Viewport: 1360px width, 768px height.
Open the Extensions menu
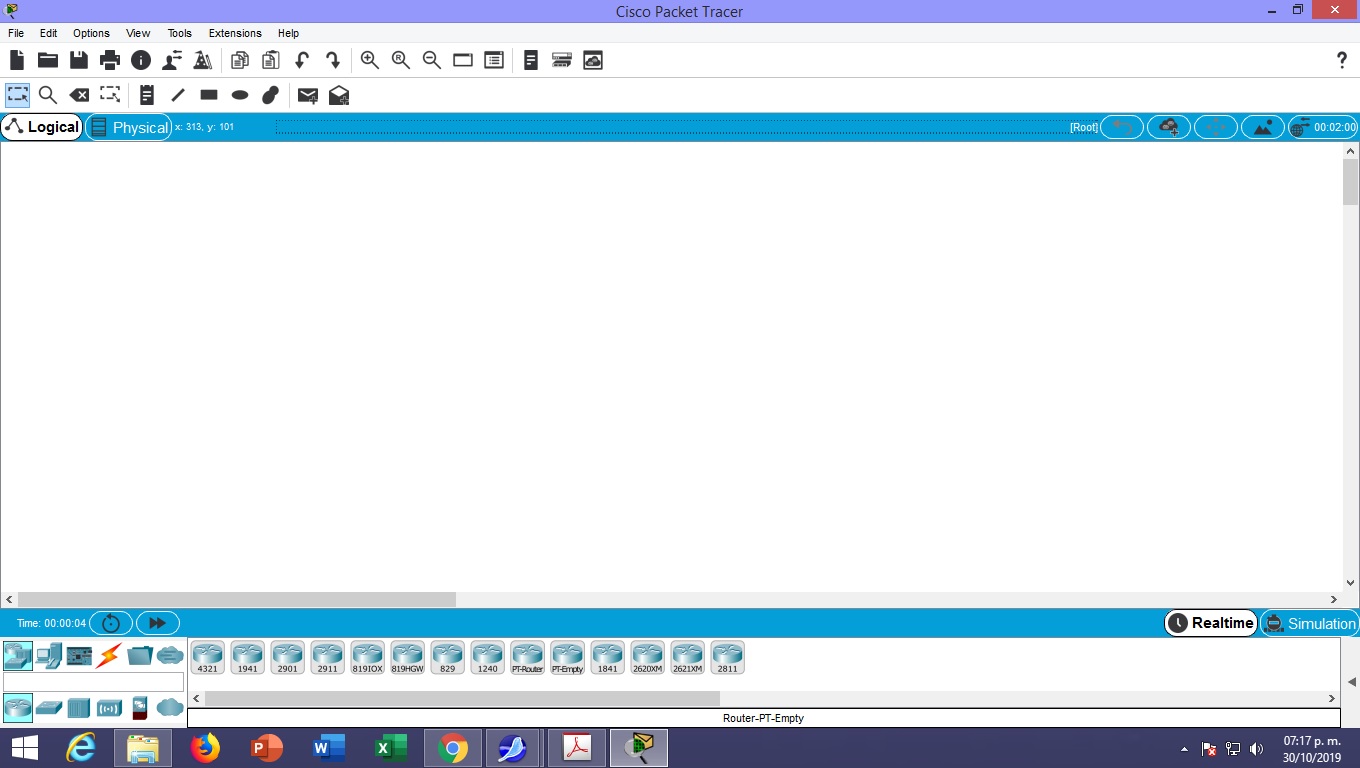click(235, 33)
